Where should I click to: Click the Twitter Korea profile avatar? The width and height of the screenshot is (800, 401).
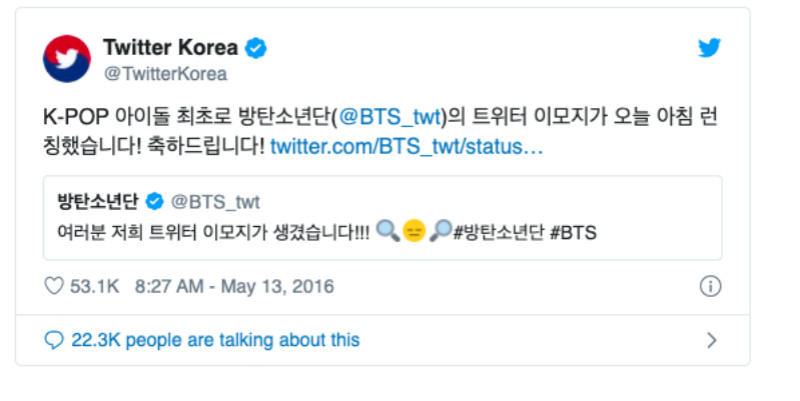click(66, 58)
